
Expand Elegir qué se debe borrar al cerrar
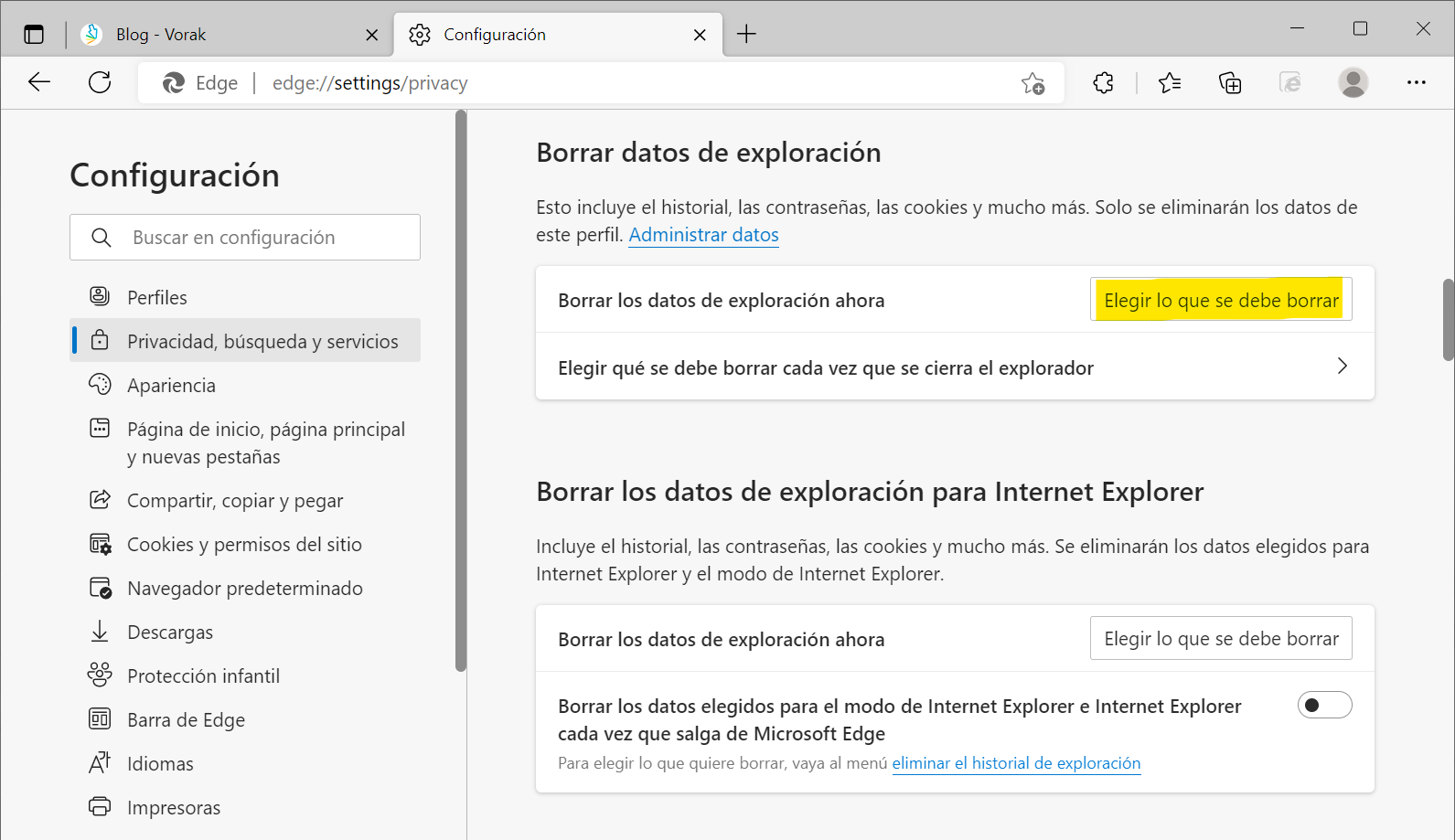pos(955,367)
